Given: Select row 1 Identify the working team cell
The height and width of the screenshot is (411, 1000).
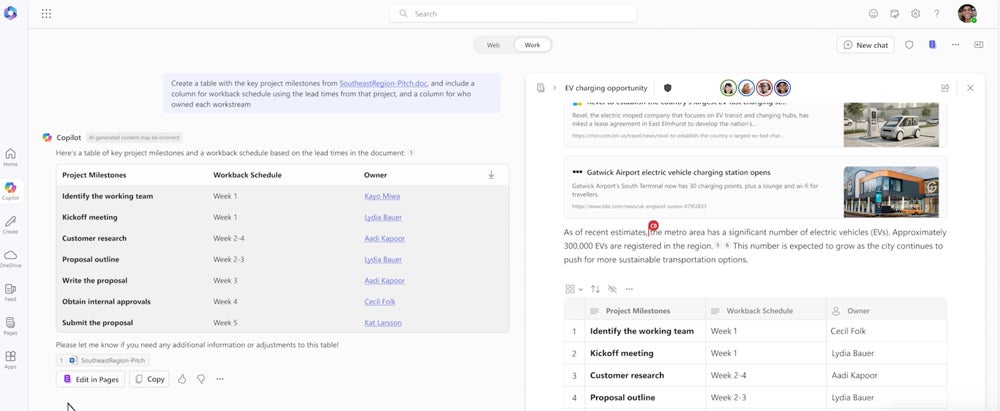Looking at the screenshot, I should [645, 331].
